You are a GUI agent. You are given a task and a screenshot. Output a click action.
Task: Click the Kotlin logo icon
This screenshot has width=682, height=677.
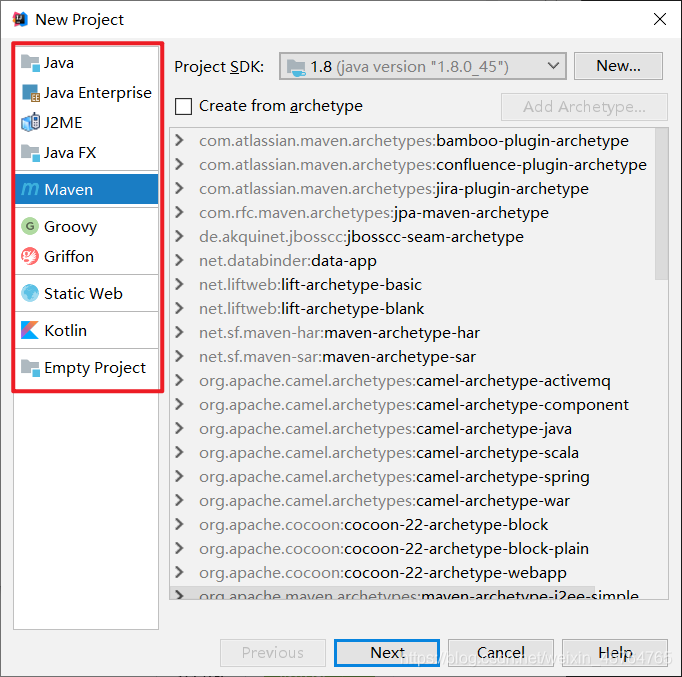30,330
